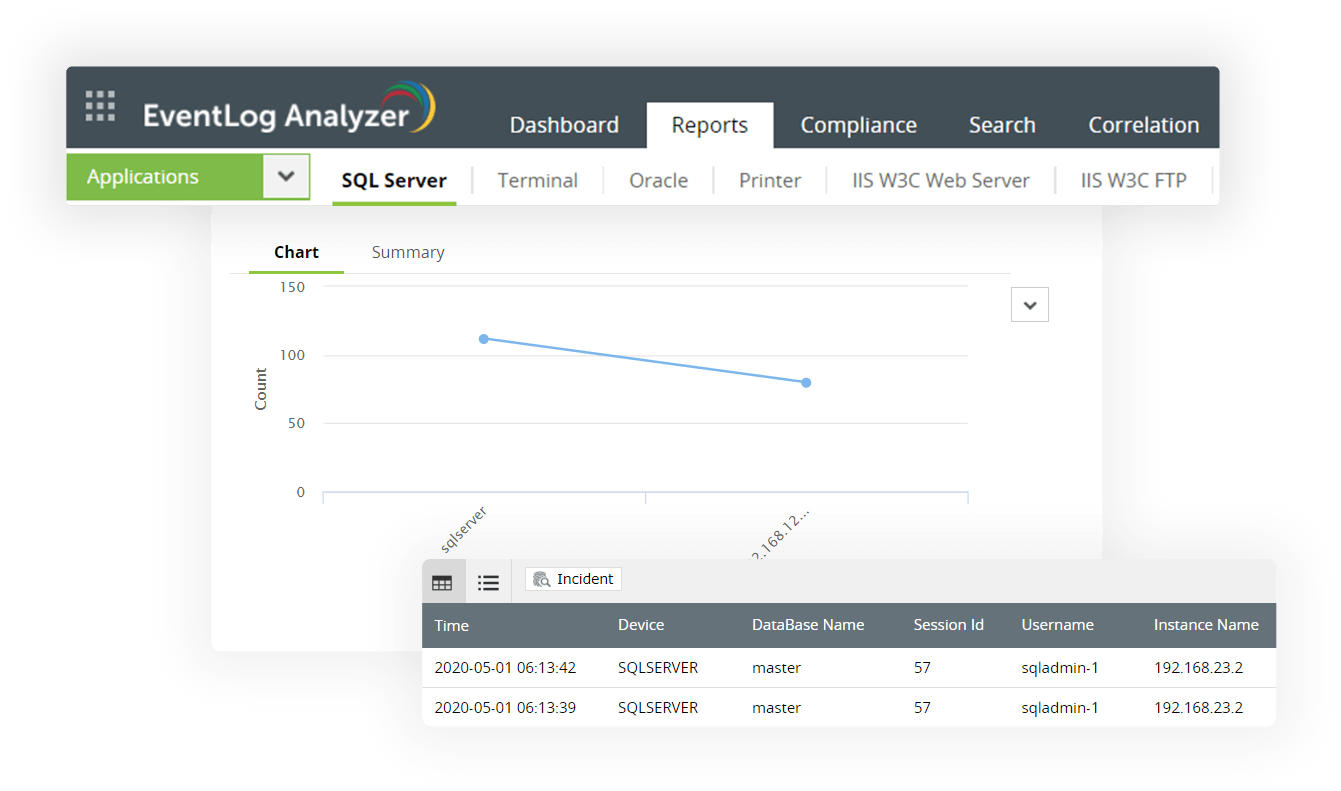
Task: Open the Search tab
Action: tap(1002, 125)
